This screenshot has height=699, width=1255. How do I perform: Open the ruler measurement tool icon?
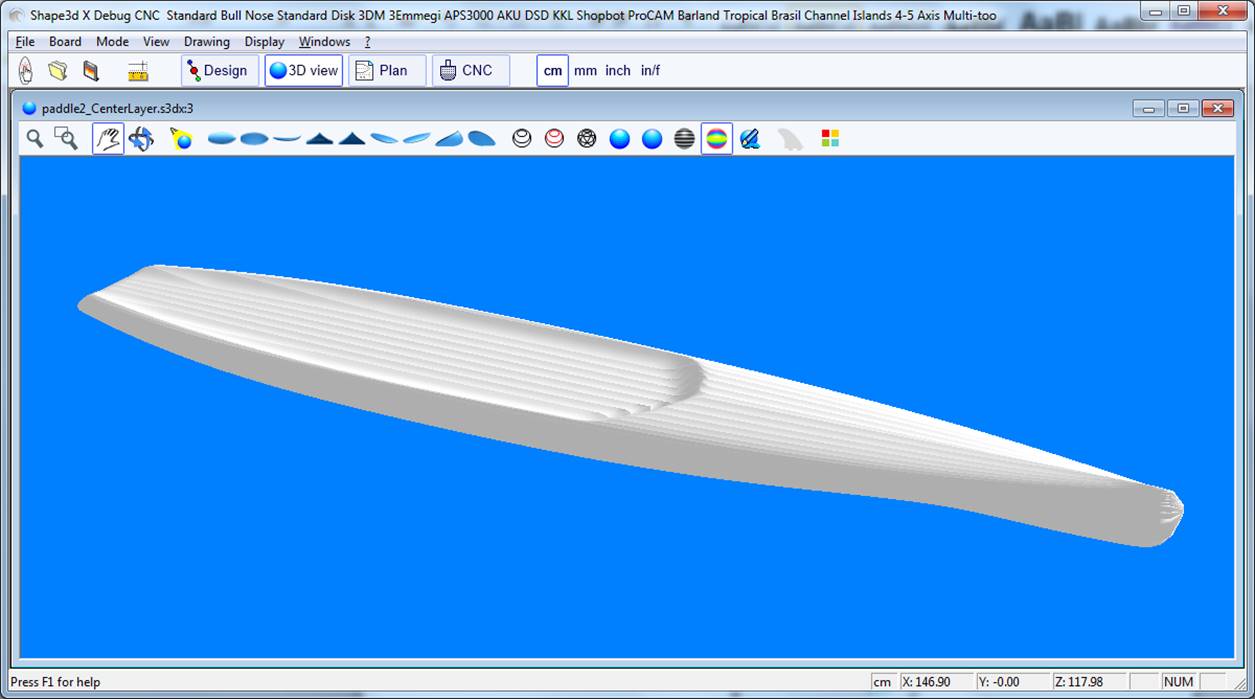pos(138,71)
